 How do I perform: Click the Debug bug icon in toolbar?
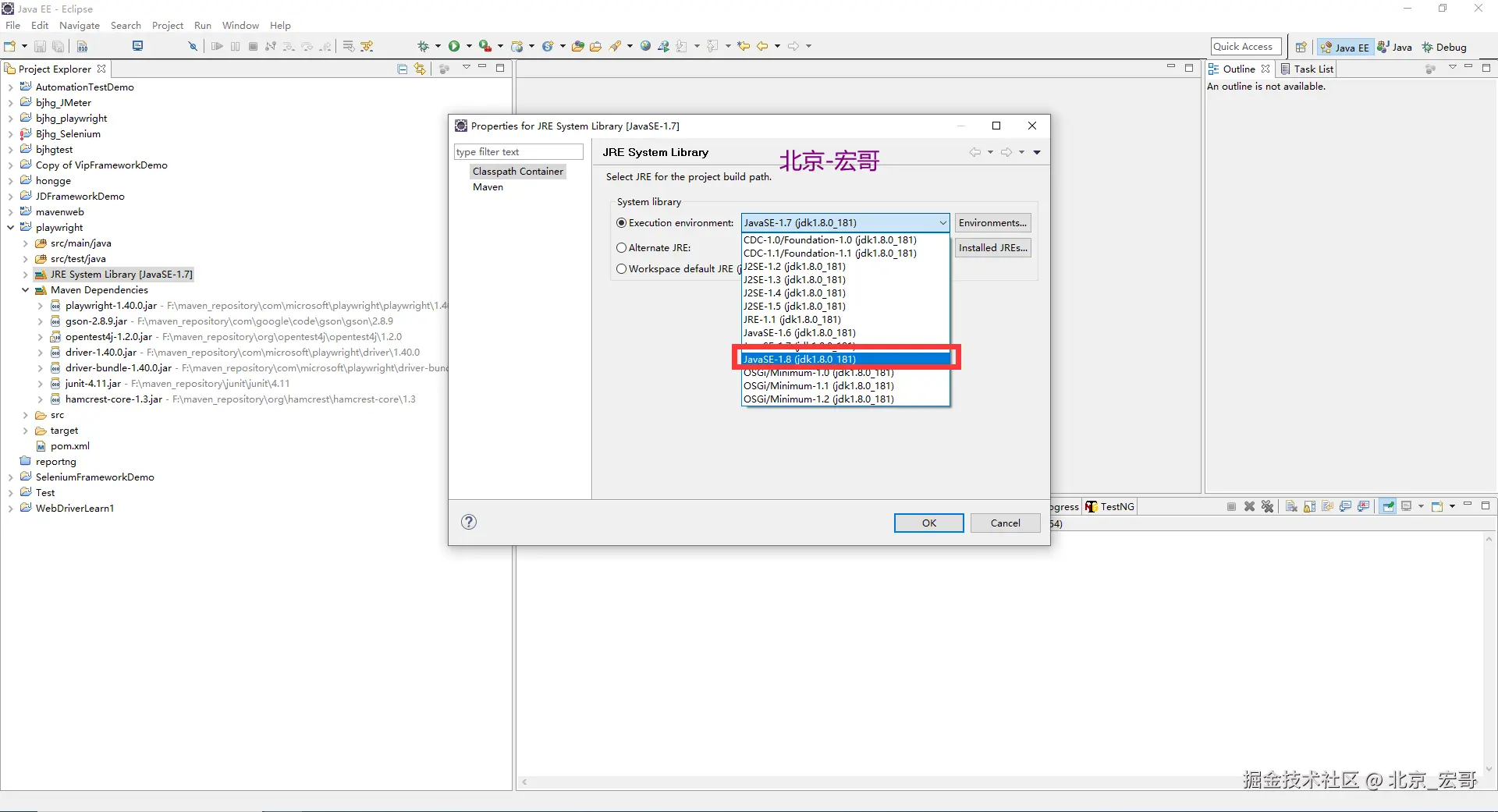coord(423,46)
